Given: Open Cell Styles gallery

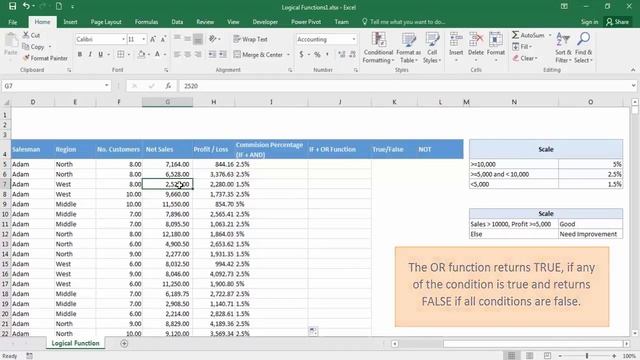Looking at the screenshot, I should pos(432,48).
